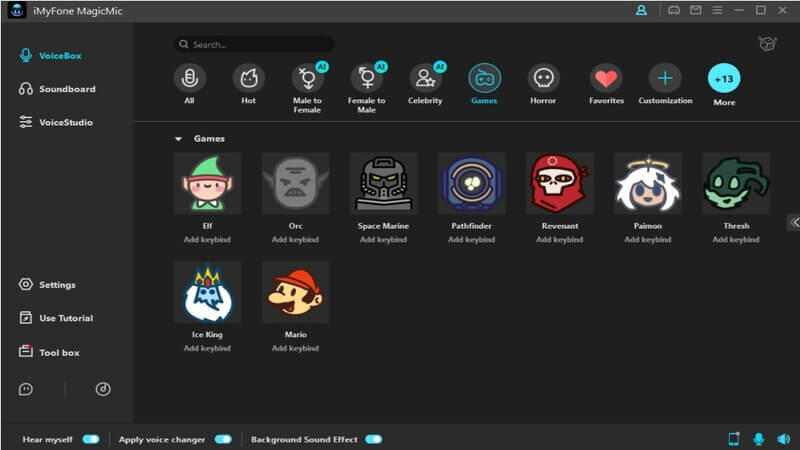Image resolution: width=800 pixels, height=450 pixels.
Task: Open the Discord gamepad icon in title bar
Action: pos(674,10)
